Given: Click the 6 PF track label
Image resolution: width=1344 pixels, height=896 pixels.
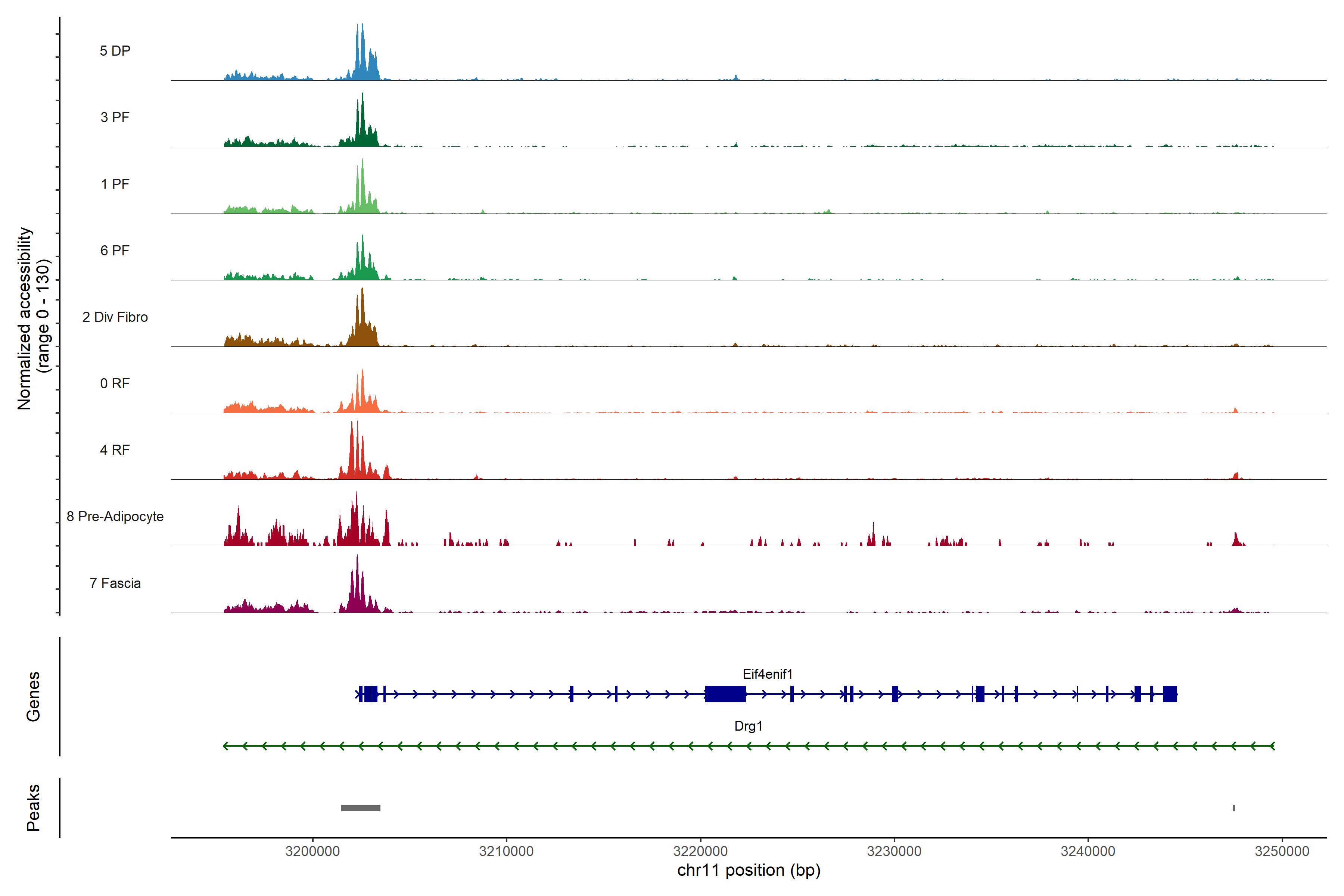Looking at the screenshot, I should click(115, 250).
